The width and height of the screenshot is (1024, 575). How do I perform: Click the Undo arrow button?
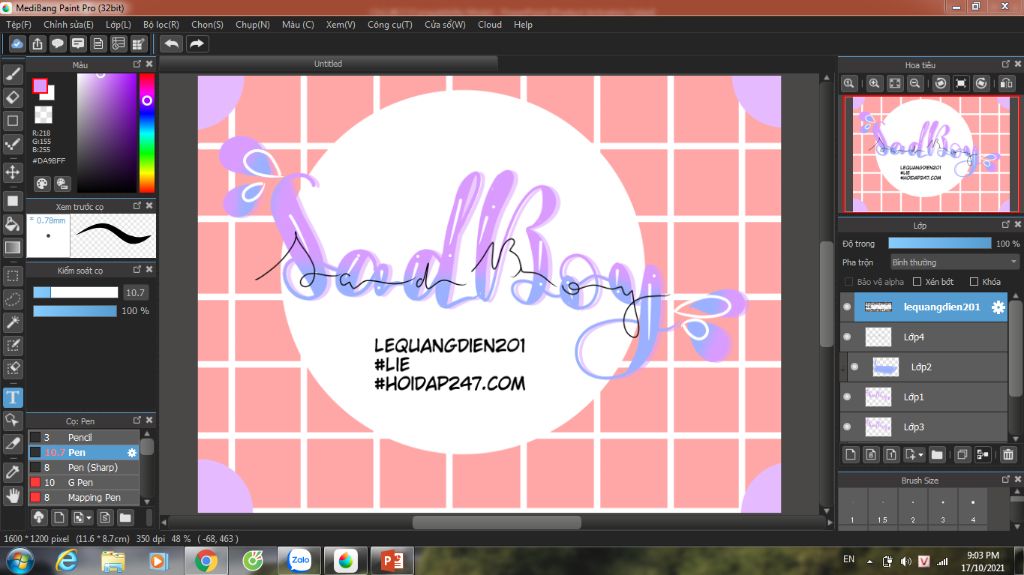point(172,44)
